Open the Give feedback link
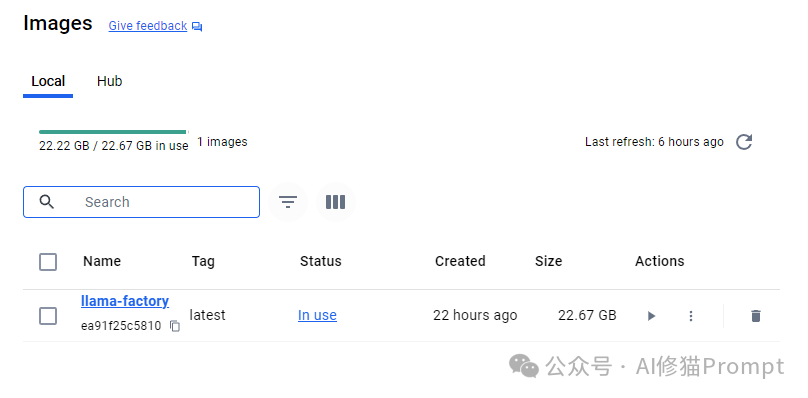The image size is (808, 398). pos(148,26)
